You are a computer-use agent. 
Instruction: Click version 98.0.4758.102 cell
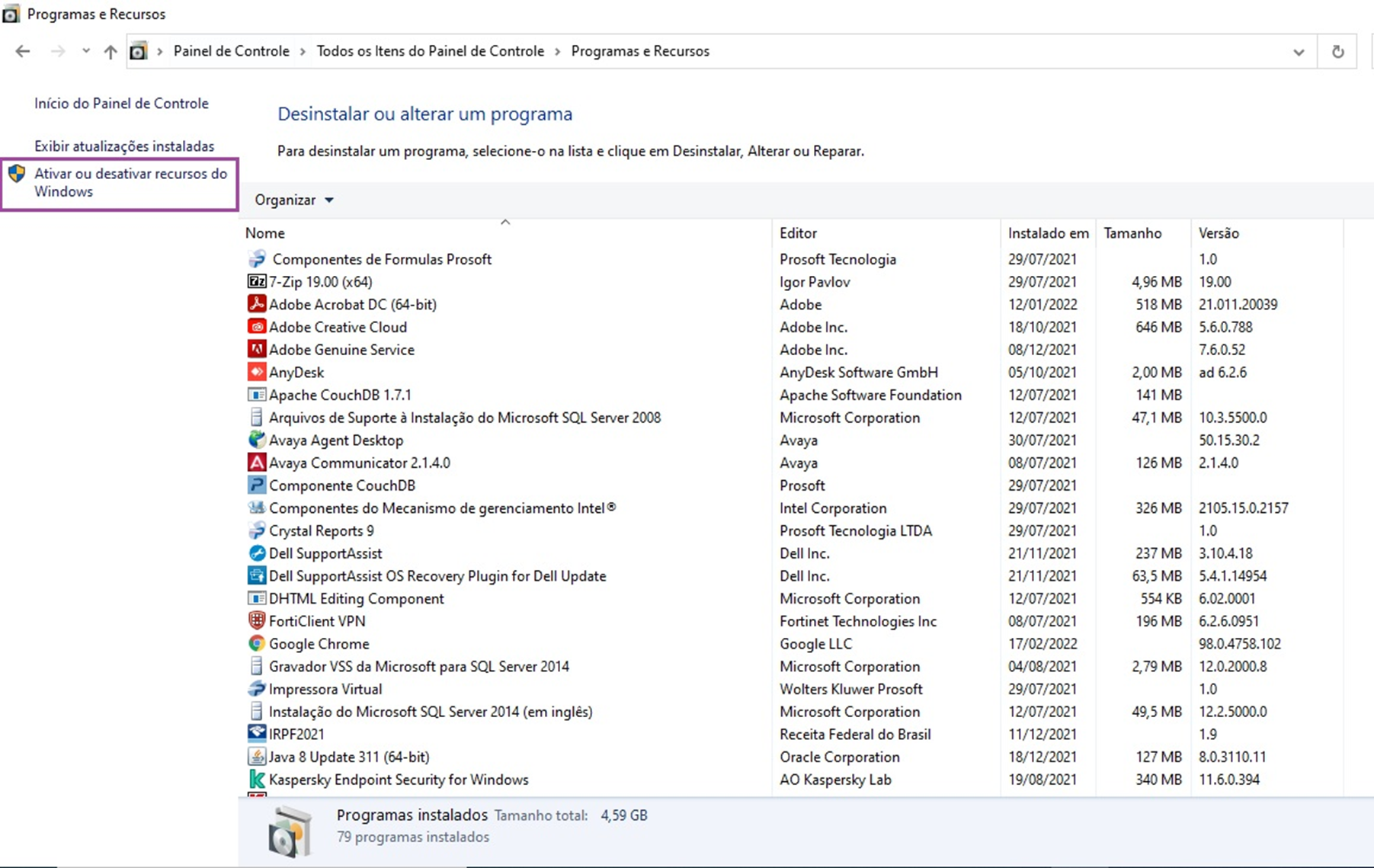click(1240, 644)
